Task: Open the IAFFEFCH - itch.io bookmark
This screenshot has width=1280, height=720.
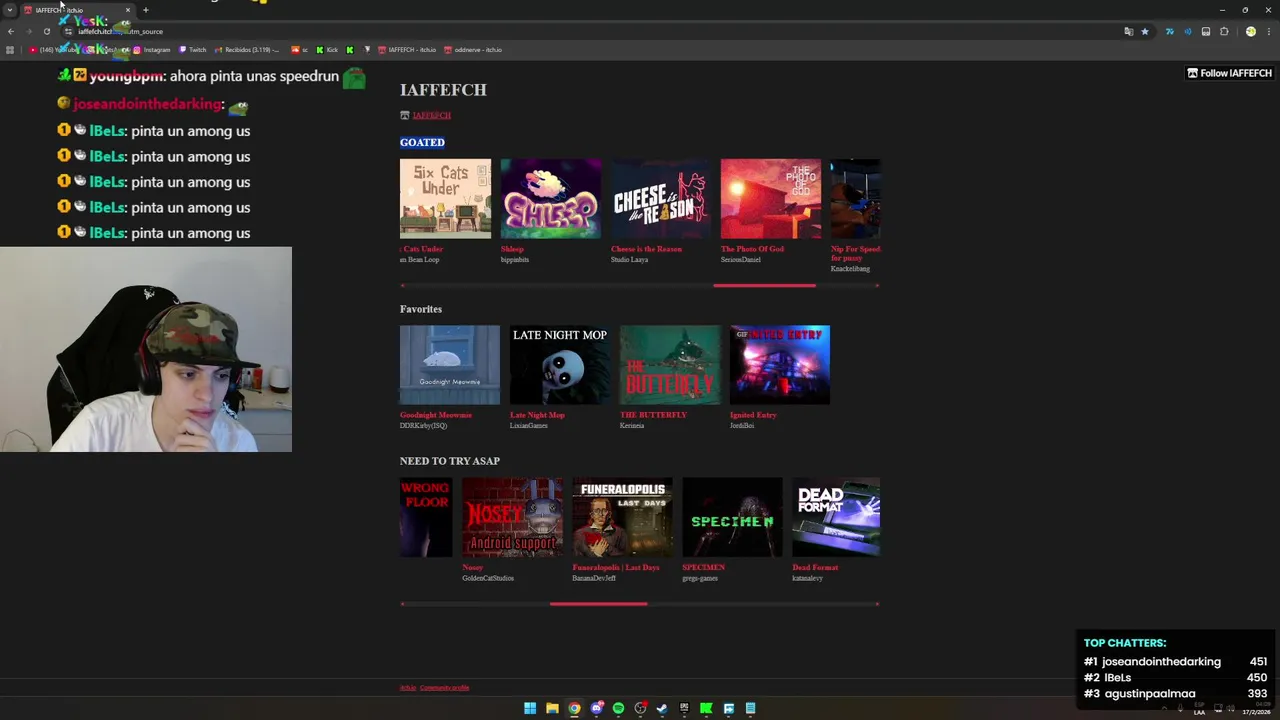Action: click(x=407, y=50)
